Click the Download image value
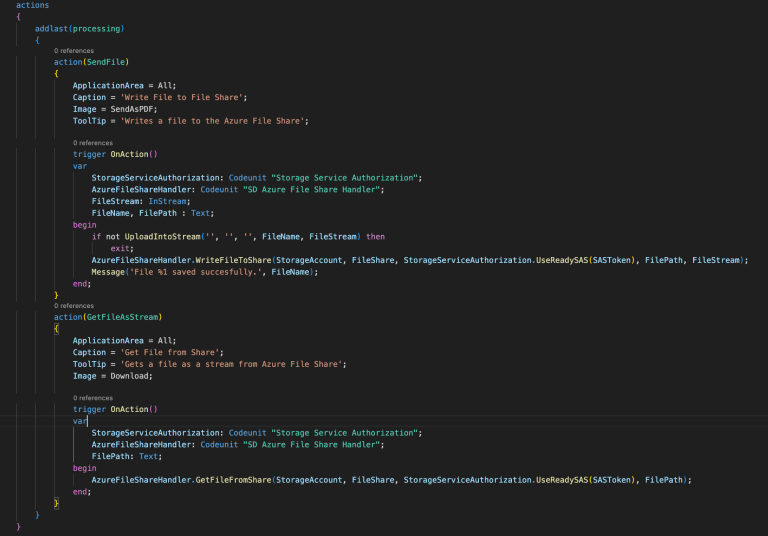Screen dimensions: 768x536 tap(130, 376)
